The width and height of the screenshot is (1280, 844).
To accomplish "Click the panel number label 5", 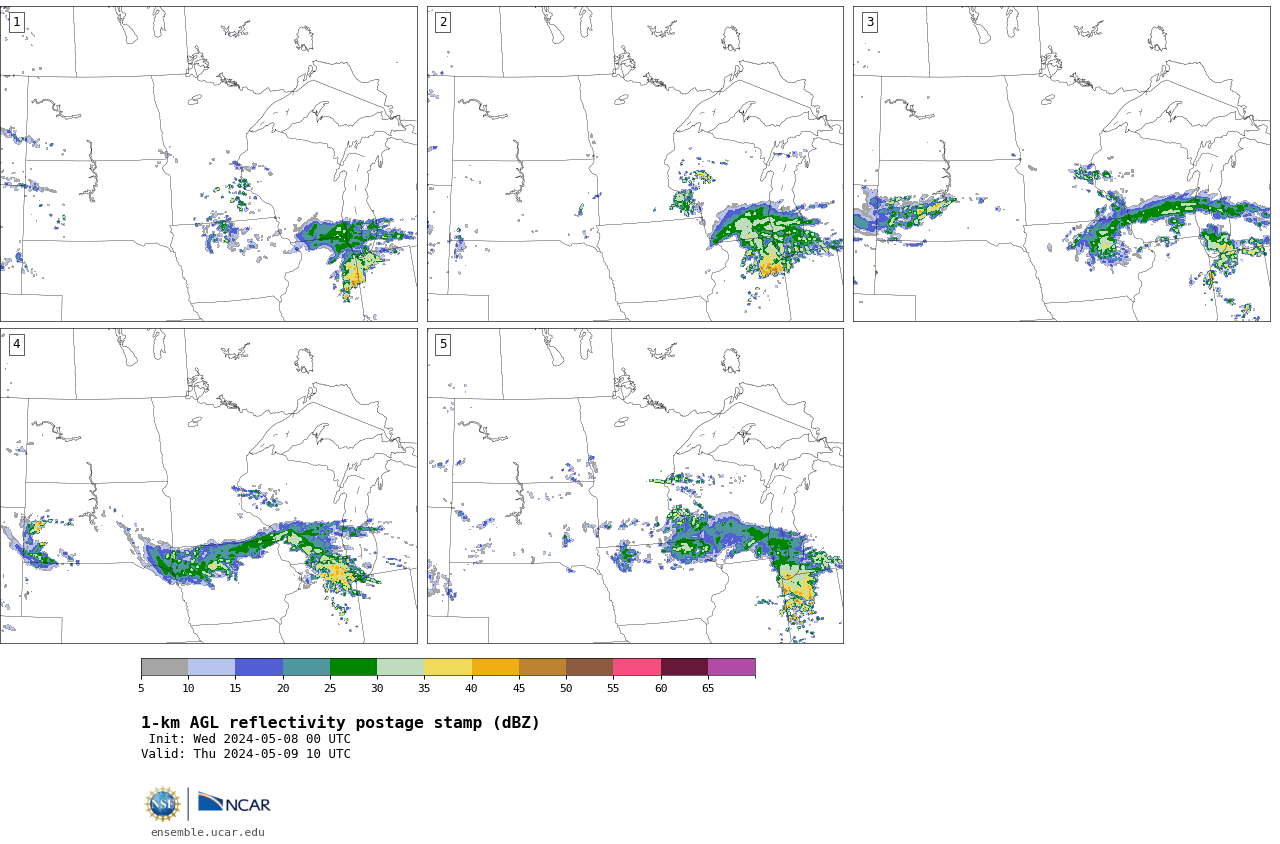I will click(x=443, y=344).
